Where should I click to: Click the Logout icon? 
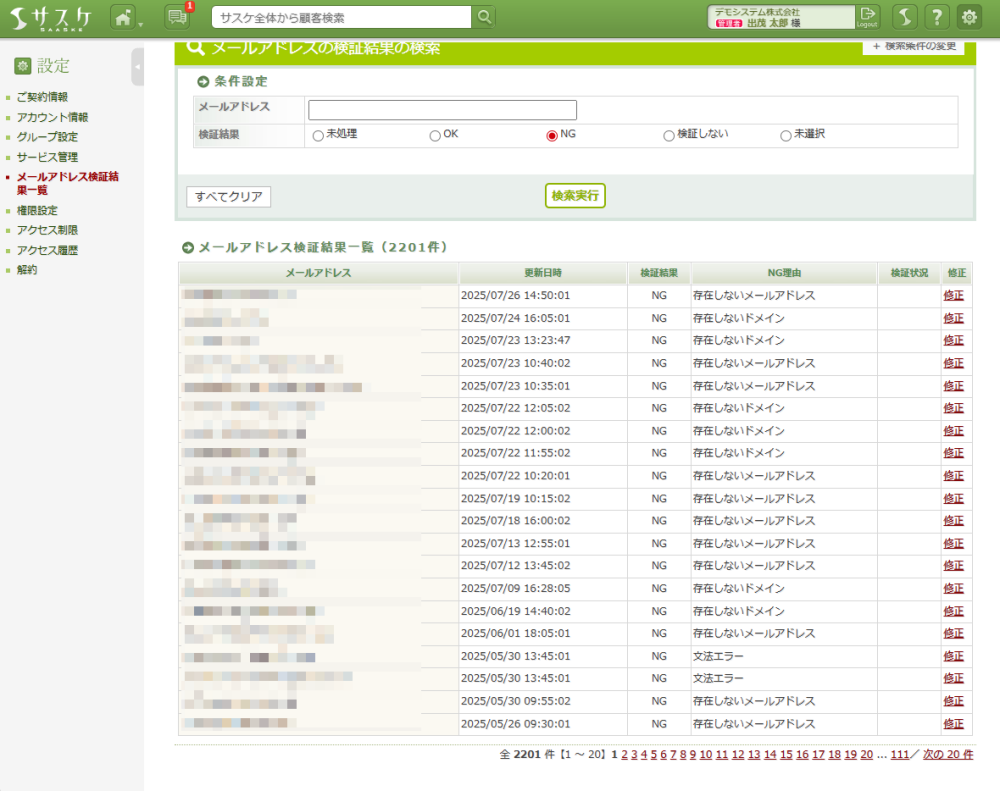click(867, 17)
